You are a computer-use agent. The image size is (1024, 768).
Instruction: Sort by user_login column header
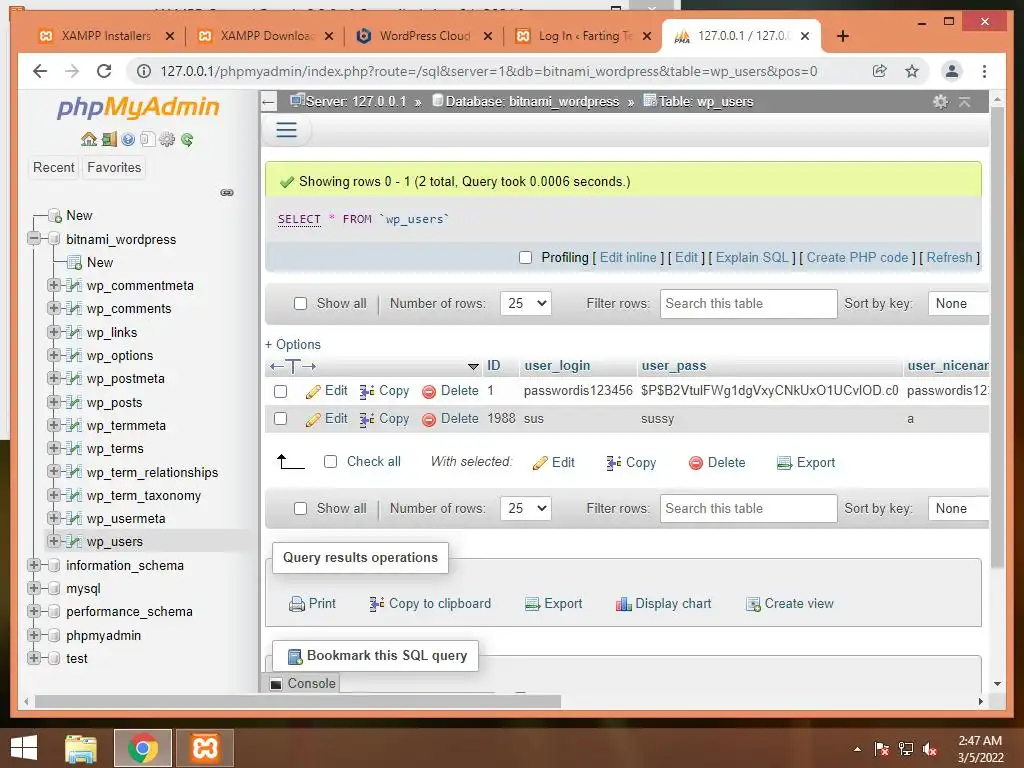coord(557,366)
